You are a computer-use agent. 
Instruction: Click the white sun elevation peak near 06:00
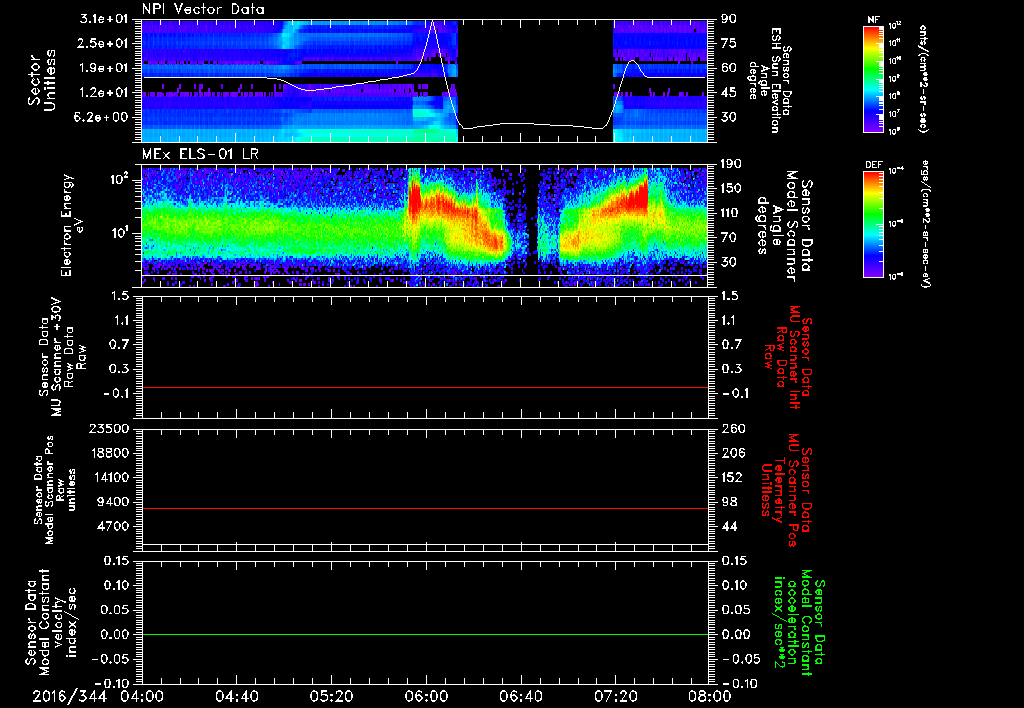pyautogui.click(x=432, y=22)
